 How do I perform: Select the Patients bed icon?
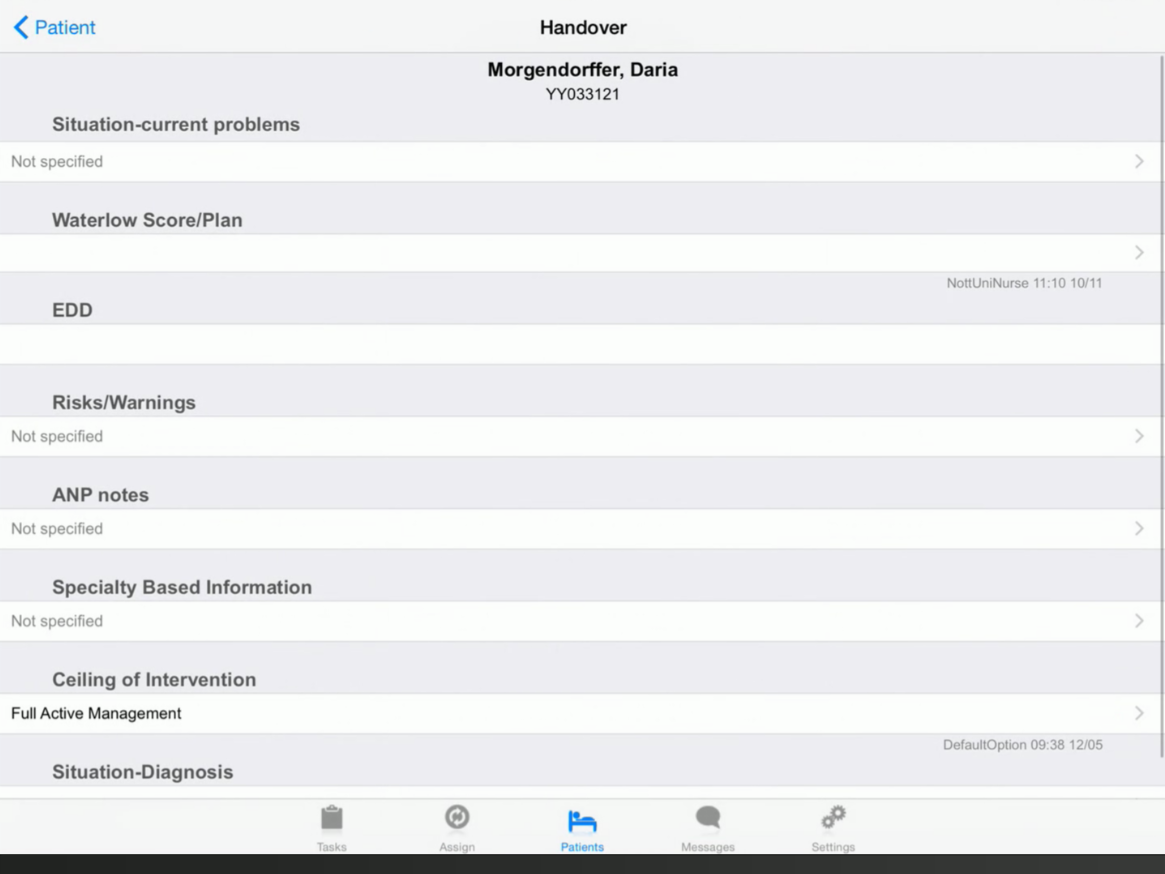tap(582, 821)
